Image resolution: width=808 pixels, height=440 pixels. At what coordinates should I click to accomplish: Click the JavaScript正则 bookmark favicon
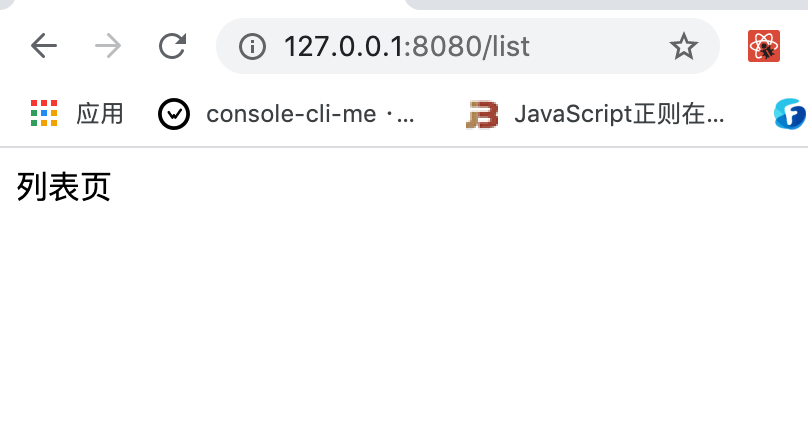482,115
